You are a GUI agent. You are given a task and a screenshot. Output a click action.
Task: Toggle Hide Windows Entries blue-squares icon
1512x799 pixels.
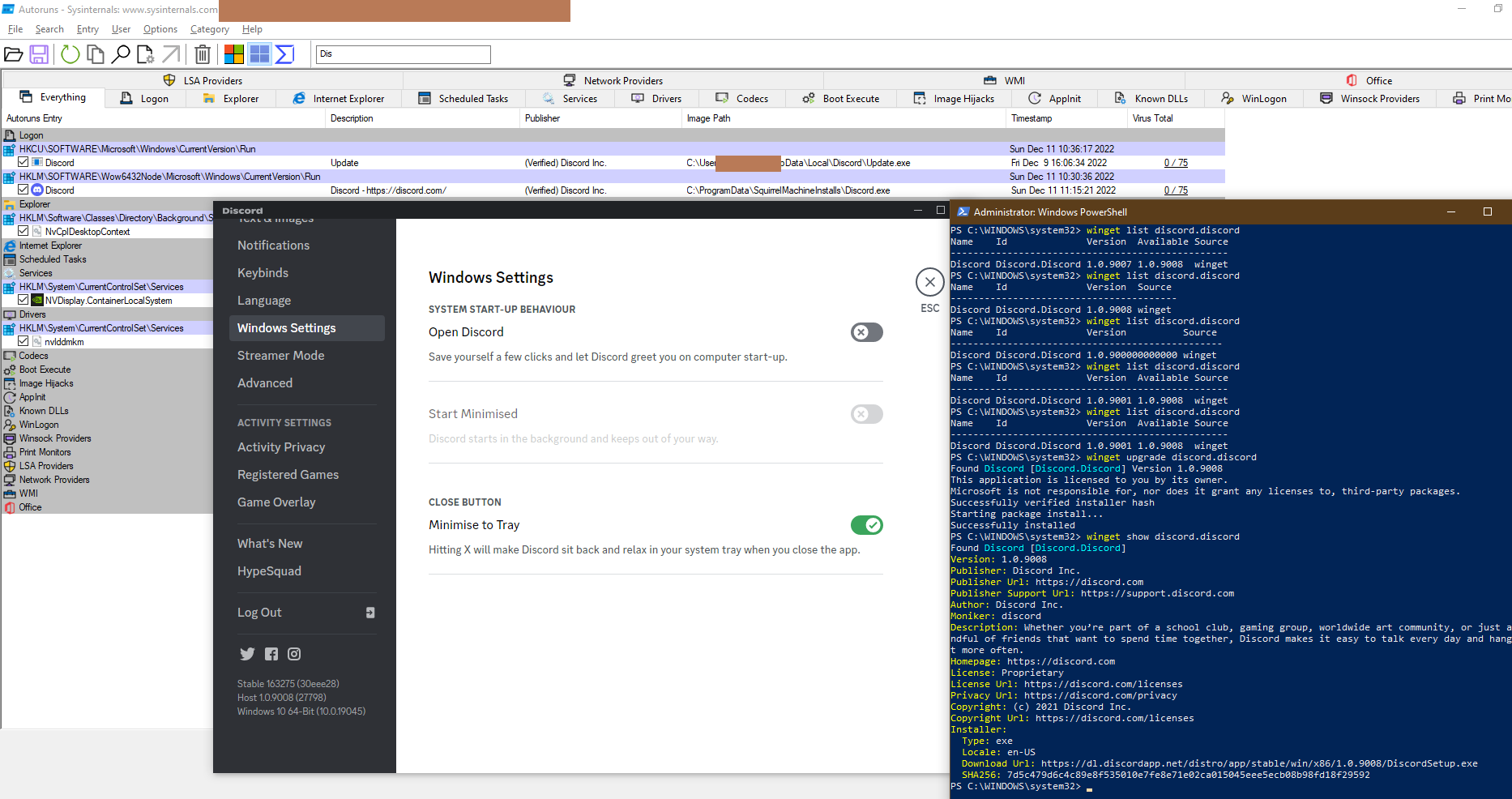pos(259,54)
